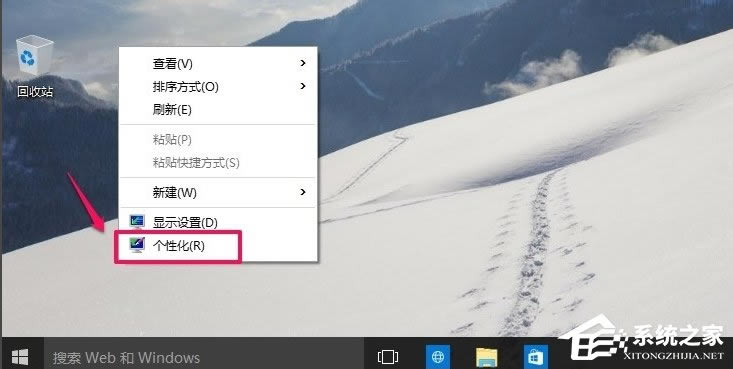Click the 个性化 monitor icon
This screenshot has height=369, width=733.
[x=137, y=246]
